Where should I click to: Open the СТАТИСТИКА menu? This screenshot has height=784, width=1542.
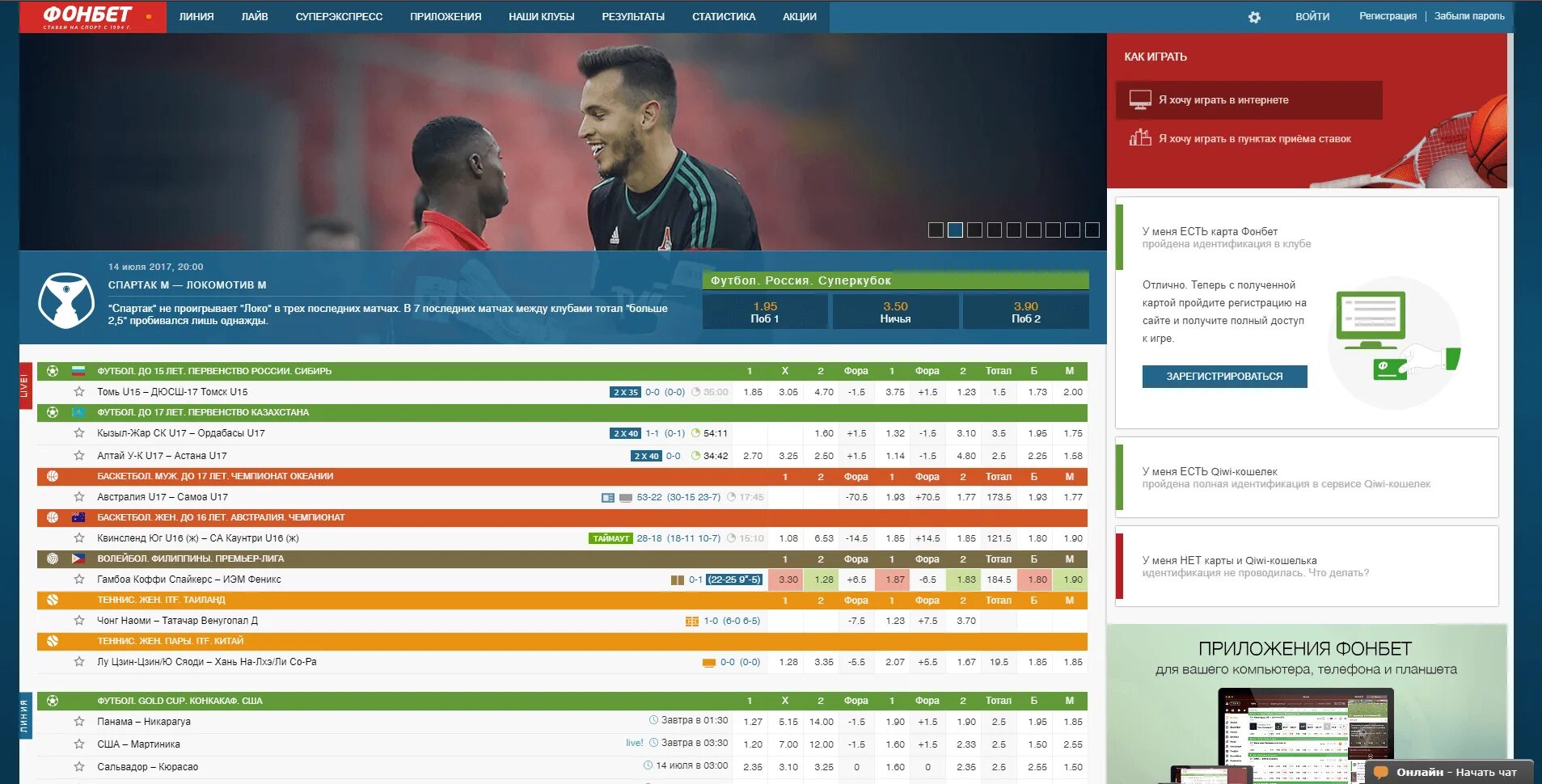(724, 16)
